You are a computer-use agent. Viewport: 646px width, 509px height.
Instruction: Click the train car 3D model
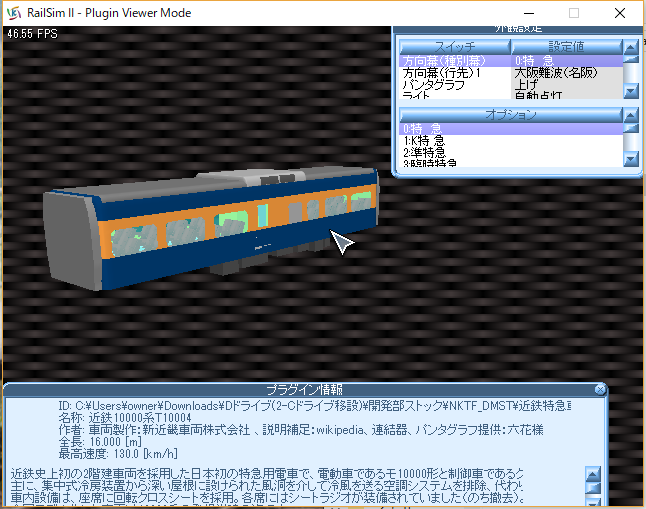pos(212,227)
